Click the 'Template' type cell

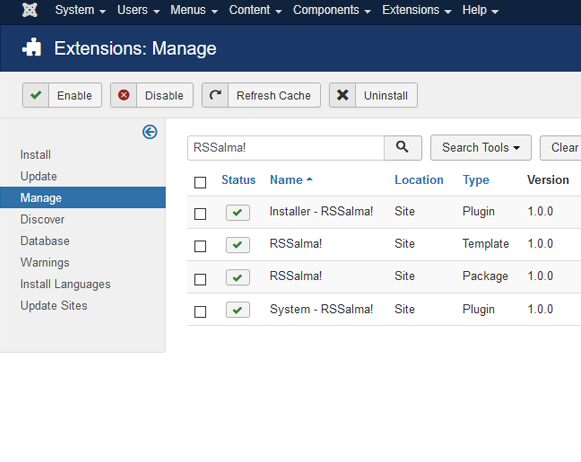point(485,244)
